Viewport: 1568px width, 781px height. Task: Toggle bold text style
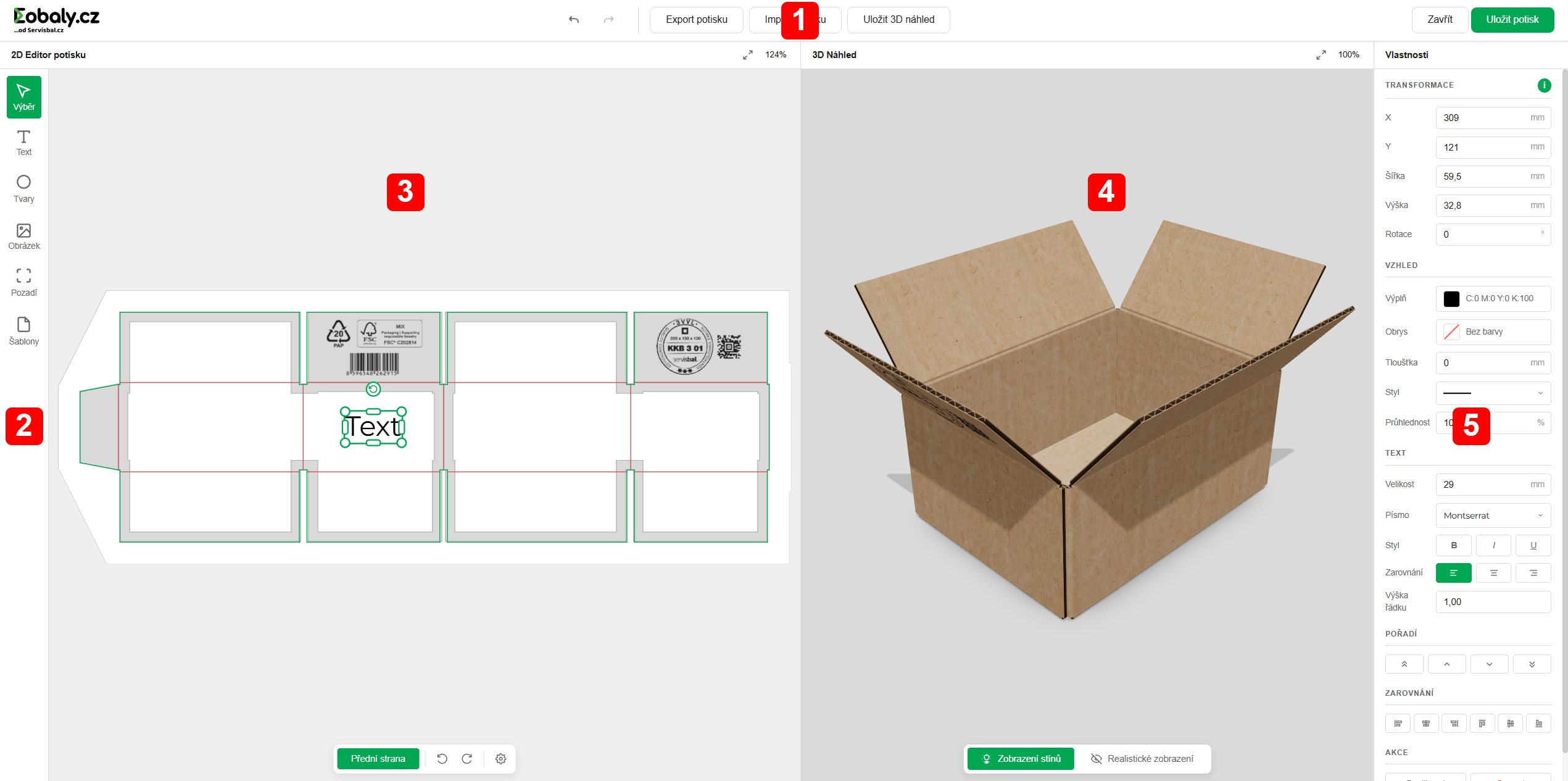click(1453, 545)
